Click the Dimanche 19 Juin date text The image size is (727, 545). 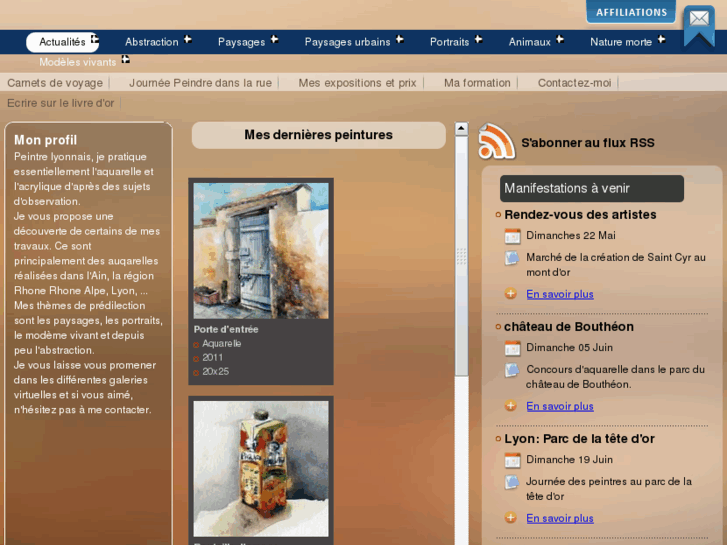click(569, 460)
